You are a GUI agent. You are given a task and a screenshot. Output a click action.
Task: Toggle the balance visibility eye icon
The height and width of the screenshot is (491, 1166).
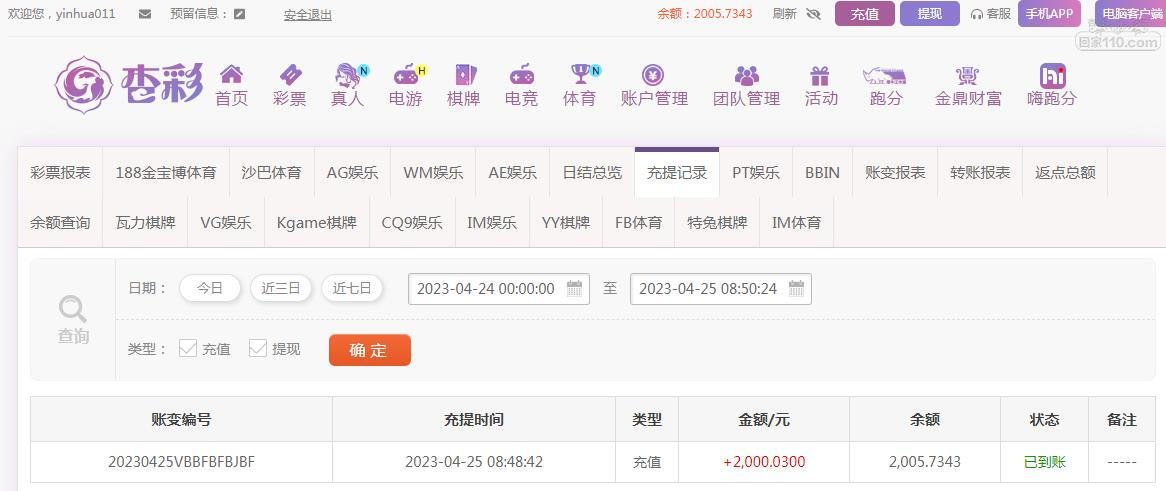(813, 13)
